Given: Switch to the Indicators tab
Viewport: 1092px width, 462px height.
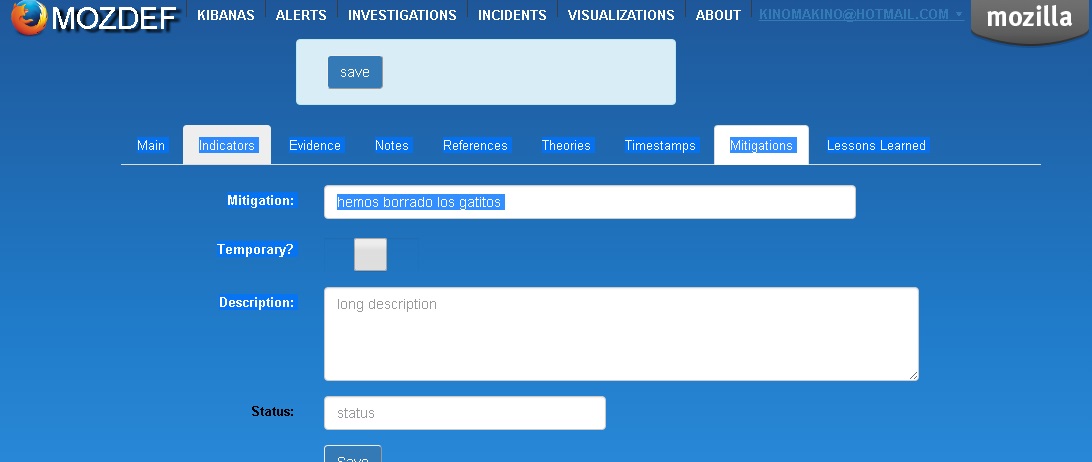Looking at the screenshot, I should pyautogui.click(x=227, y=146).
